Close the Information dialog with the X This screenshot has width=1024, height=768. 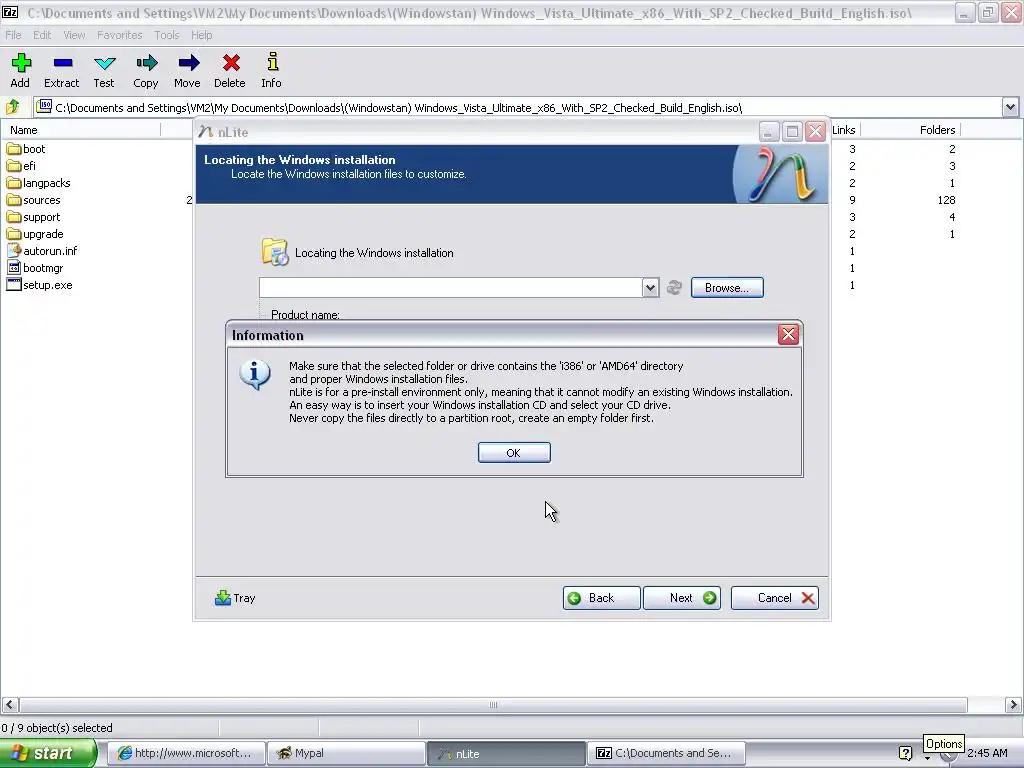[788, 335]
